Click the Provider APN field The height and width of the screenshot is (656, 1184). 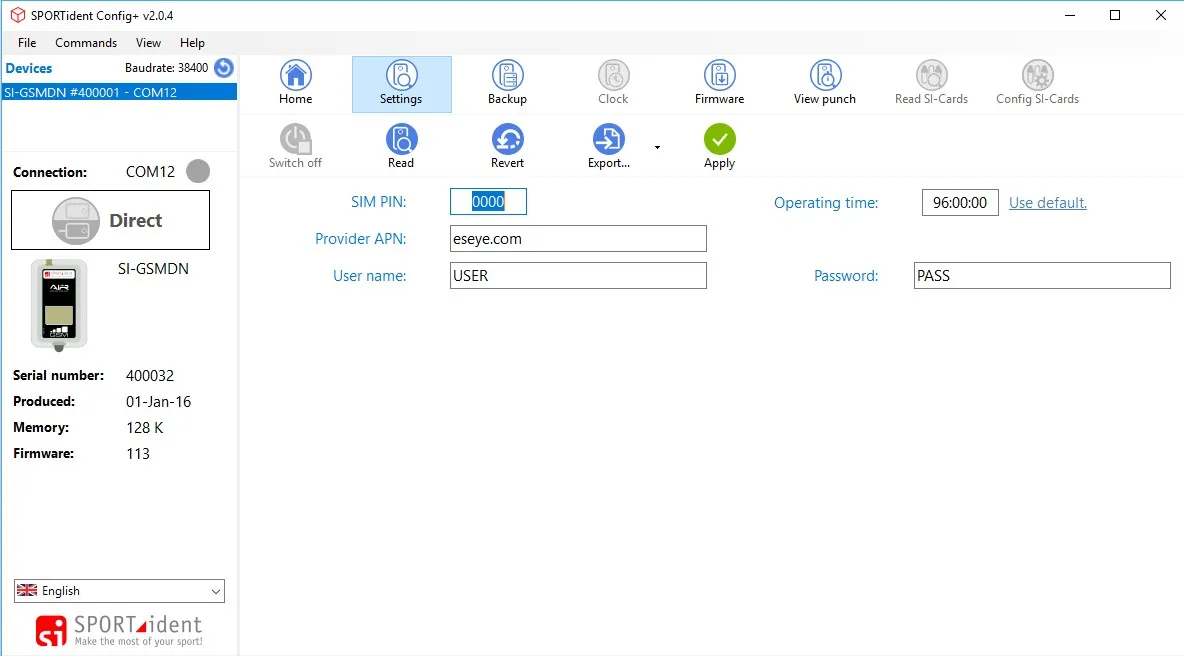pyautogui.click(x=578, y=239)
